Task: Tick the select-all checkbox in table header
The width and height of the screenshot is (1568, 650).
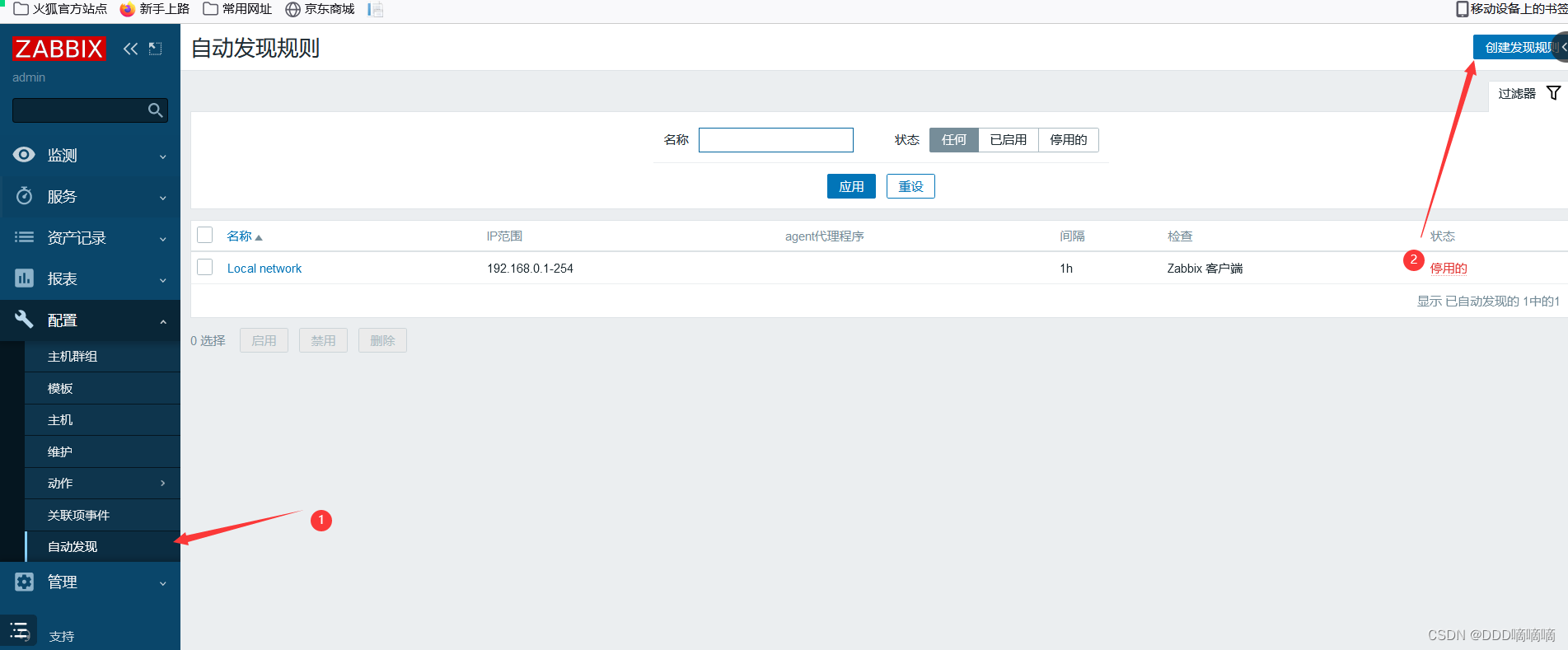Action: click(205, 235)
